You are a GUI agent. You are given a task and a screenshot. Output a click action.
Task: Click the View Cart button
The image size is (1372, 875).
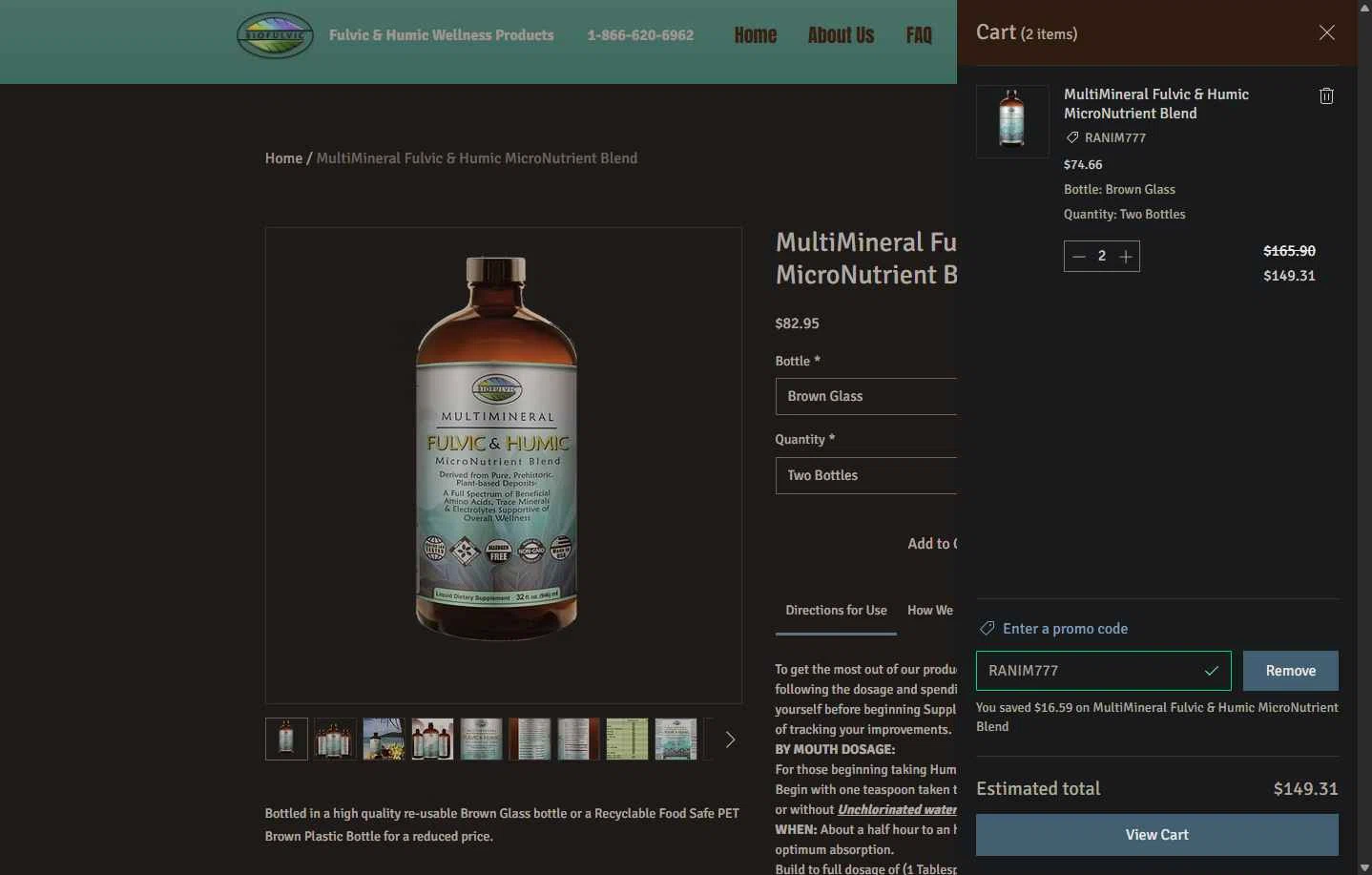tap(1156, 835)
